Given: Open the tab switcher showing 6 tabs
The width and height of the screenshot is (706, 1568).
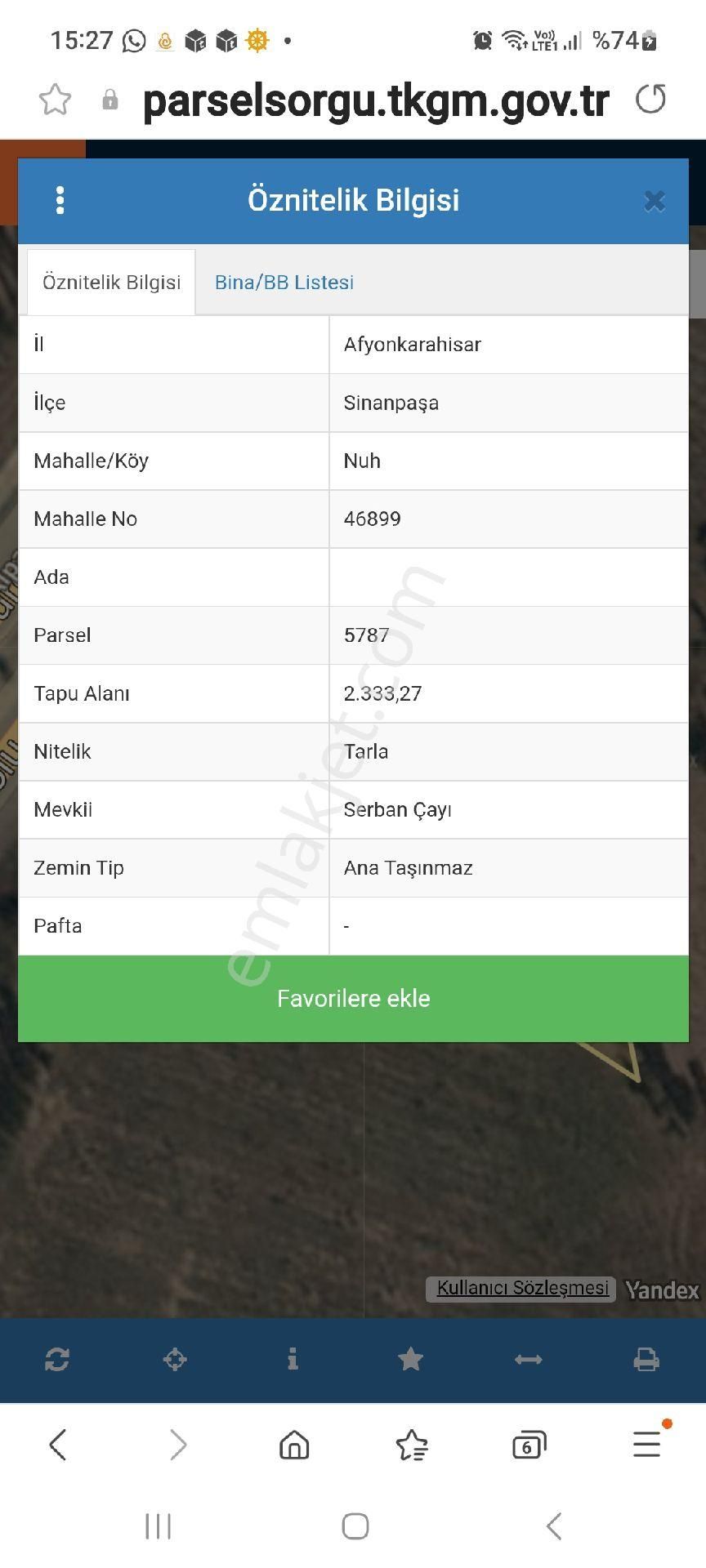Looking at the screenshot, I should click(529, 1444).
